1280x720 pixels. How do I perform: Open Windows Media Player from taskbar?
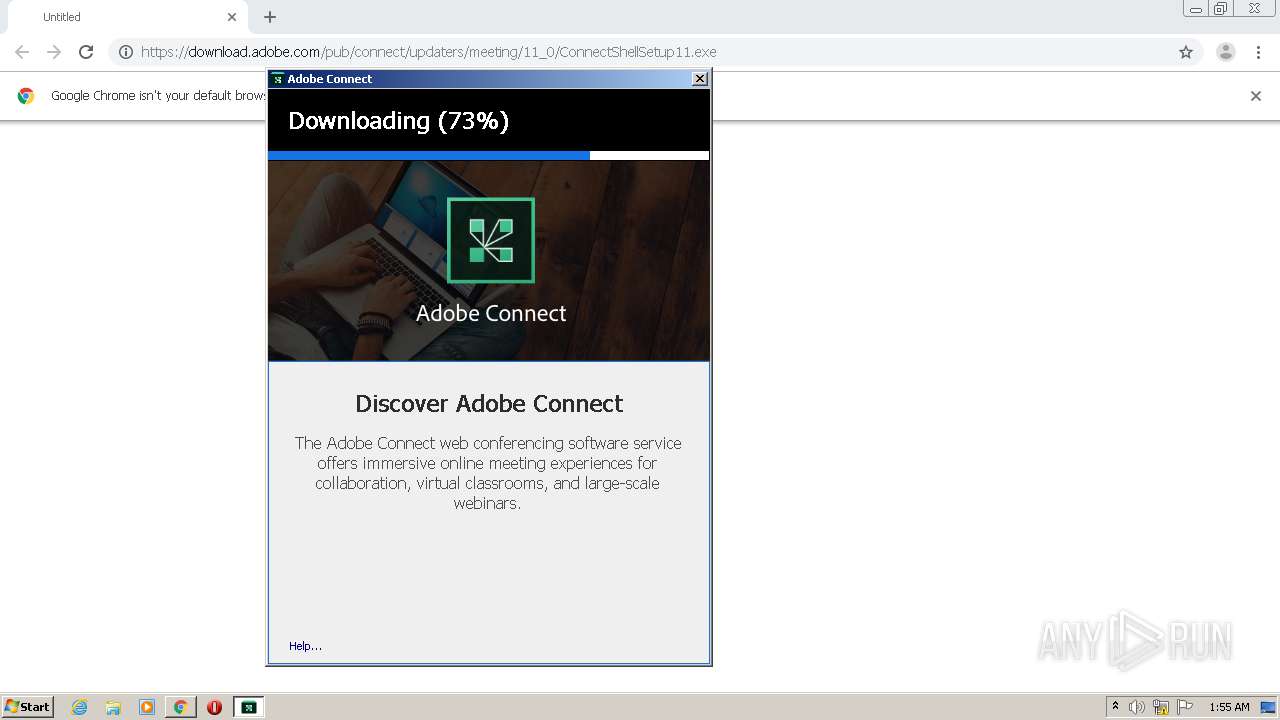coord(147,707)
